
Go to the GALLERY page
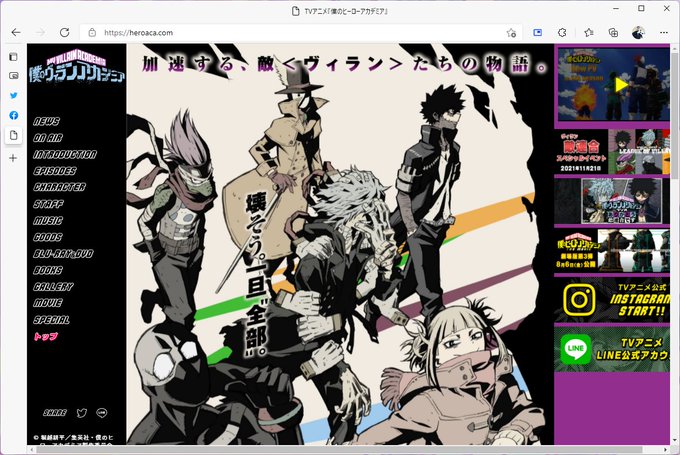pos(53,286)
